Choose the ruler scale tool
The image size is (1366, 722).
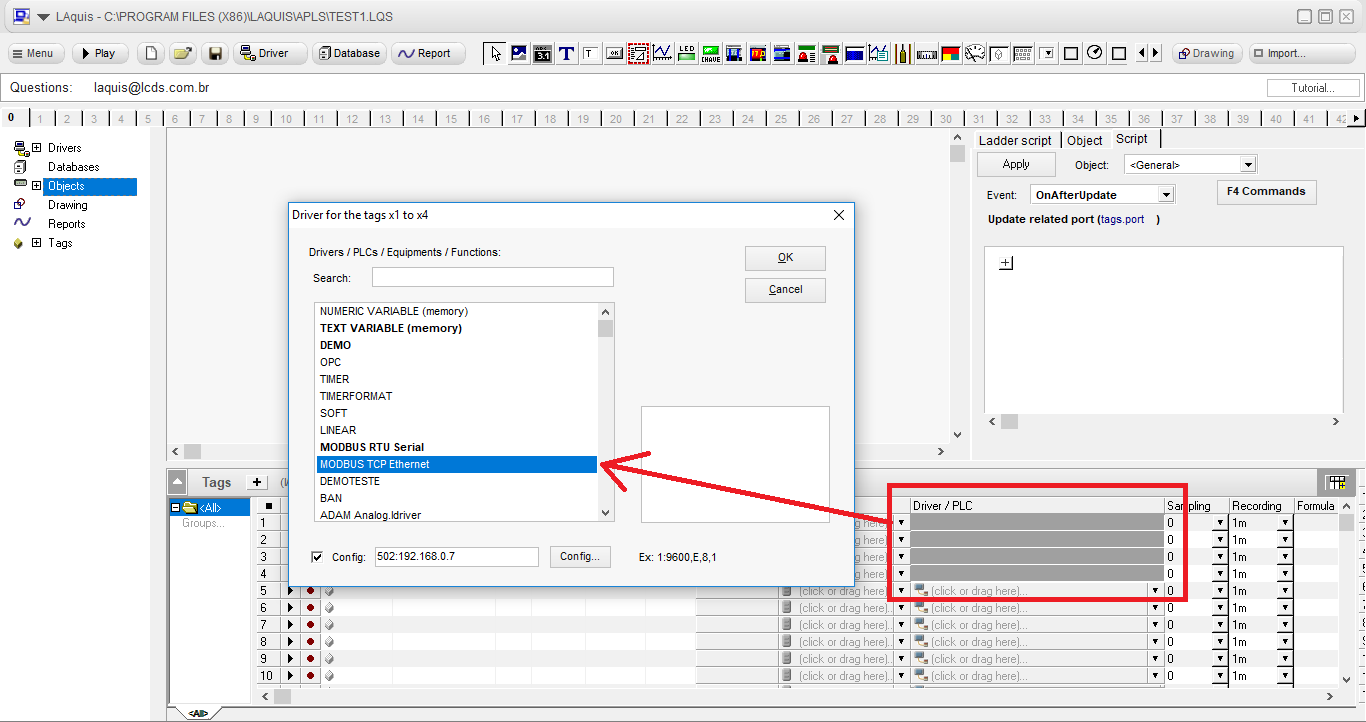click(927, 53)
